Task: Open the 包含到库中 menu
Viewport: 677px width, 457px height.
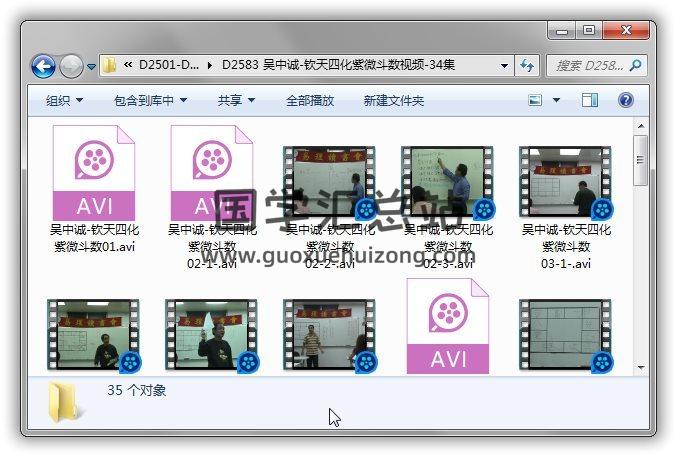Action: pos(150,101)
